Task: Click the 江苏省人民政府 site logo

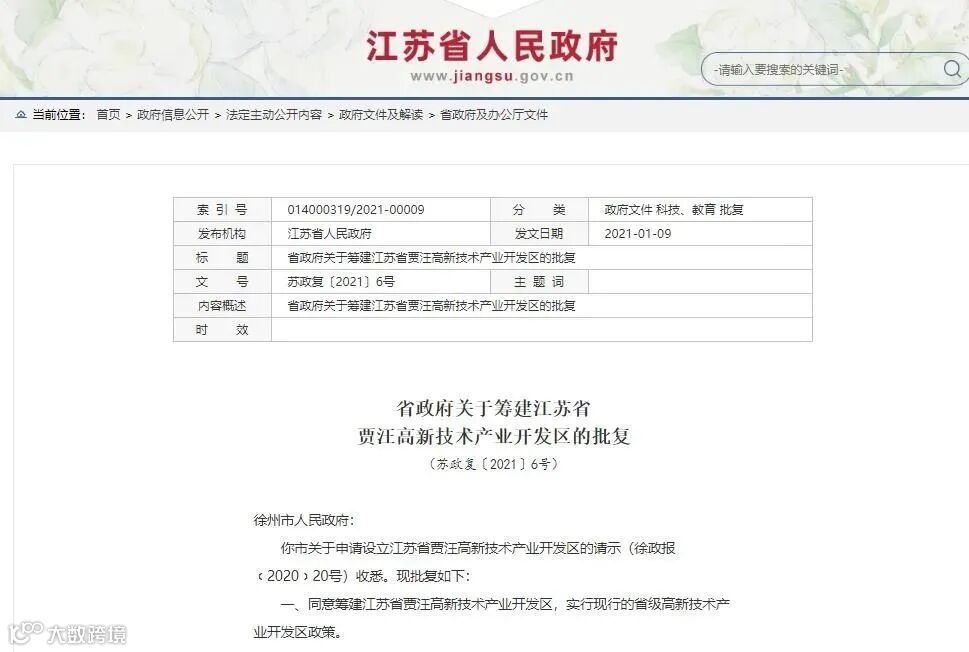Action: [492, 46]
